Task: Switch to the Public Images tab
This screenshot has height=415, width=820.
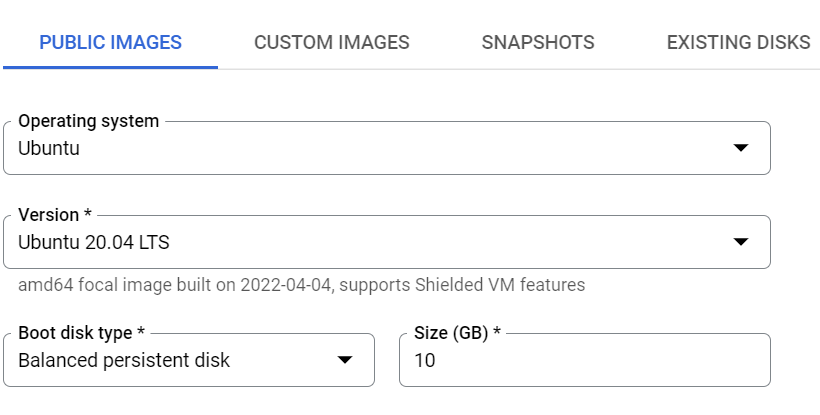Action: coord(110,42)
